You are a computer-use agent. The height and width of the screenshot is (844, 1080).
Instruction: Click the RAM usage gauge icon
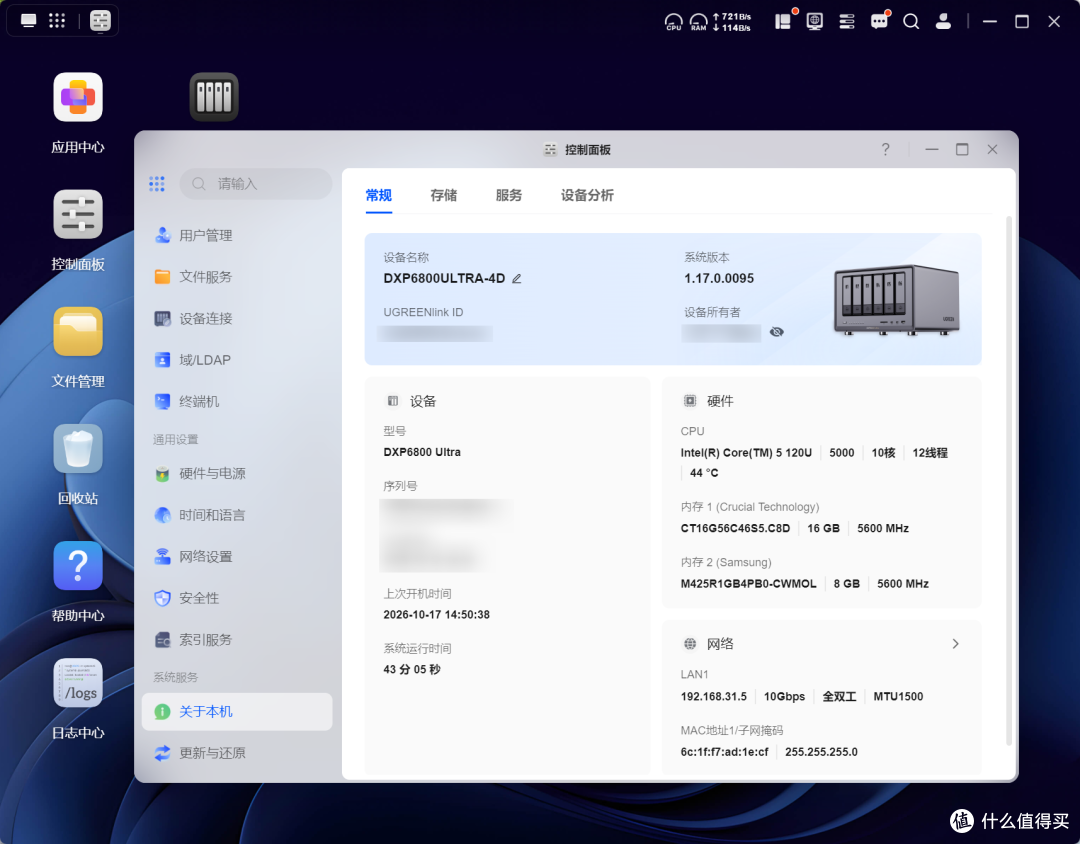[x=698, y=22]
